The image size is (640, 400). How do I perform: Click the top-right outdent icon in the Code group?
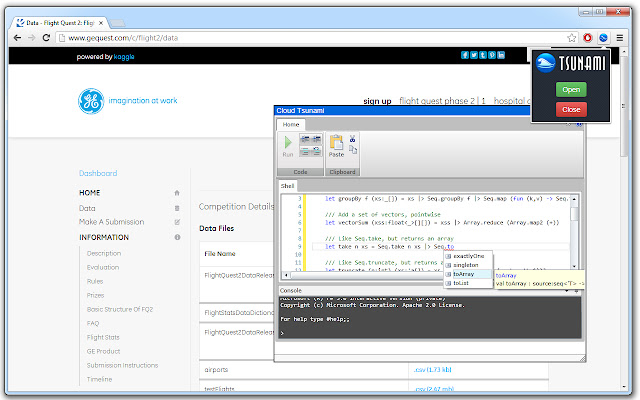click(316, 139)
